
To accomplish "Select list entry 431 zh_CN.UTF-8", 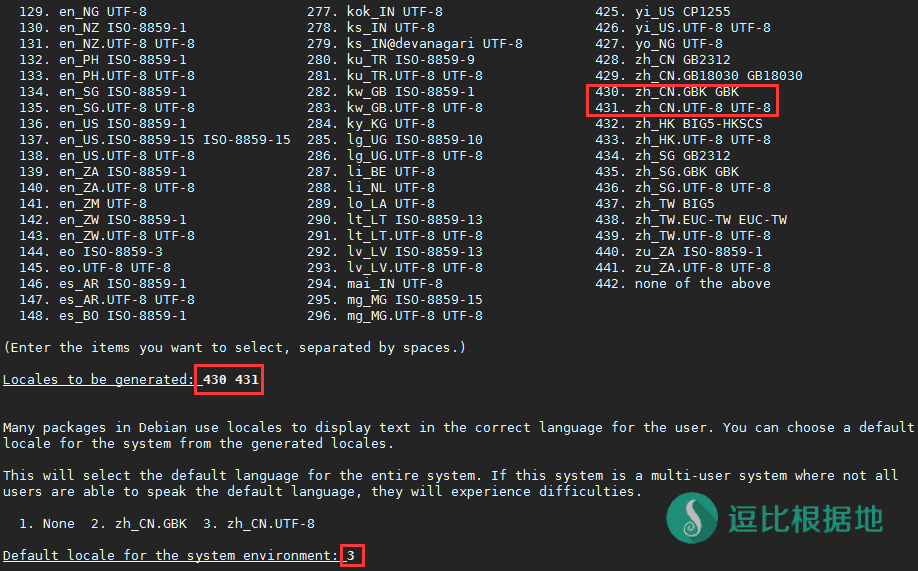I will pos(682,108).
